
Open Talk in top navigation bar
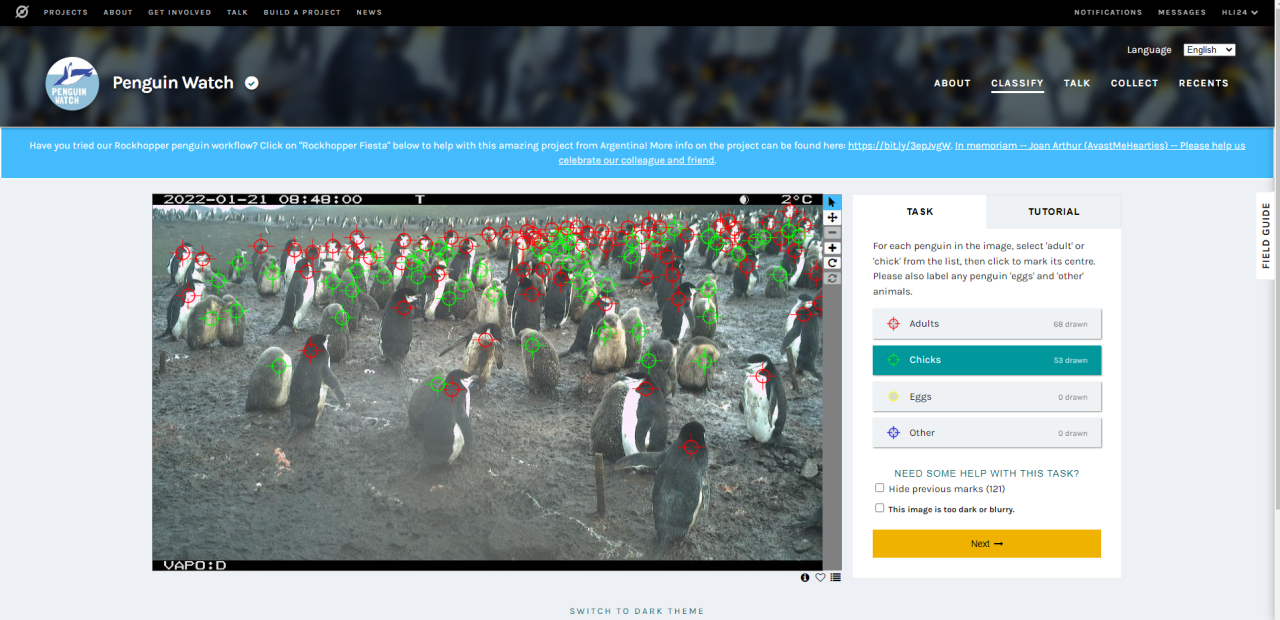coord(237,12)
